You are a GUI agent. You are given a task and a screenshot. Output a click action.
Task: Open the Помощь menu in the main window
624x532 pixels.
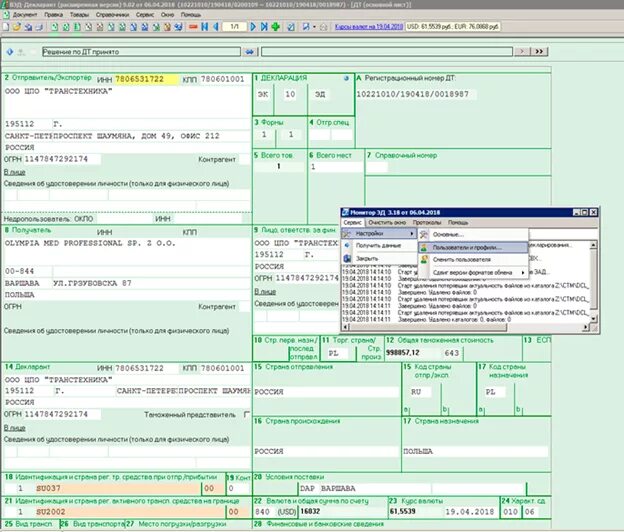[x=191, y=15]
